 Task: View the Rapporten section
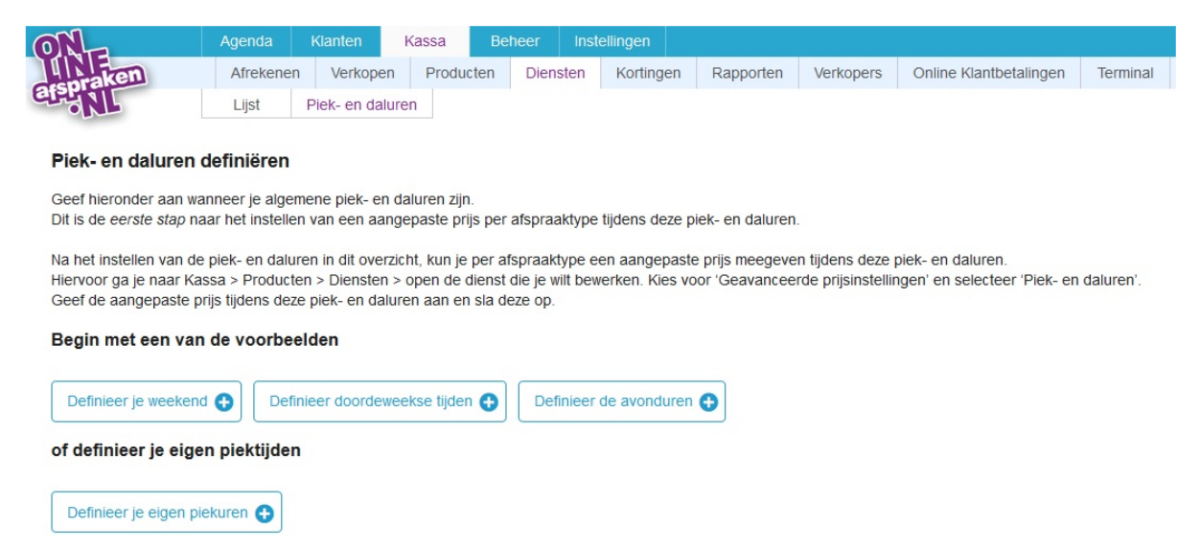[x=747, y=73]
